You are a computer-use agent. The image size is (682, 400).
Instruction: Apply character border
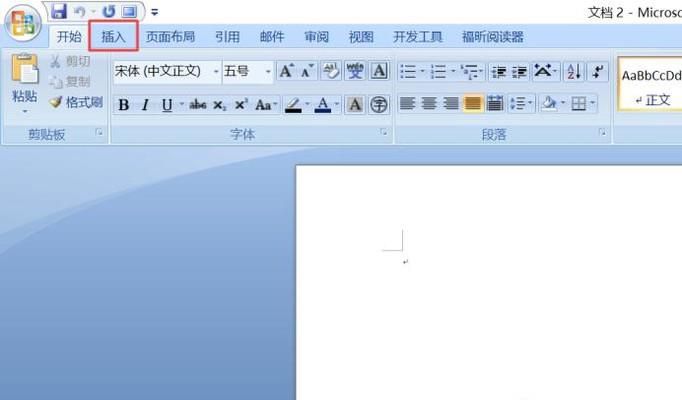(379, 71)
